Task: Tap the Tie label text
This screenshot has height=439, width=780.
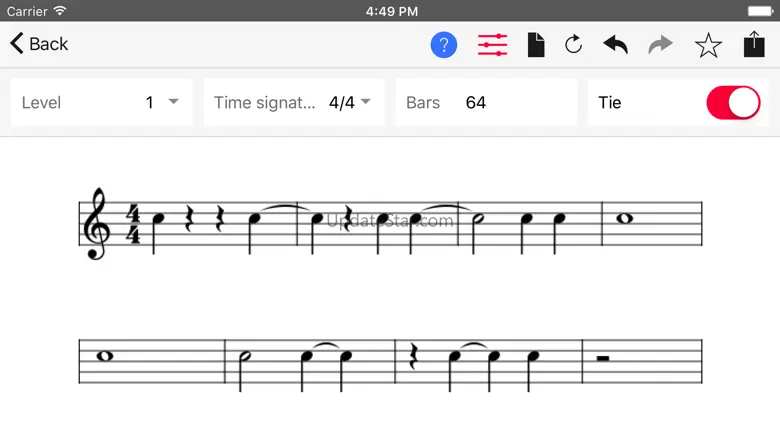Action: click(610, 102)
